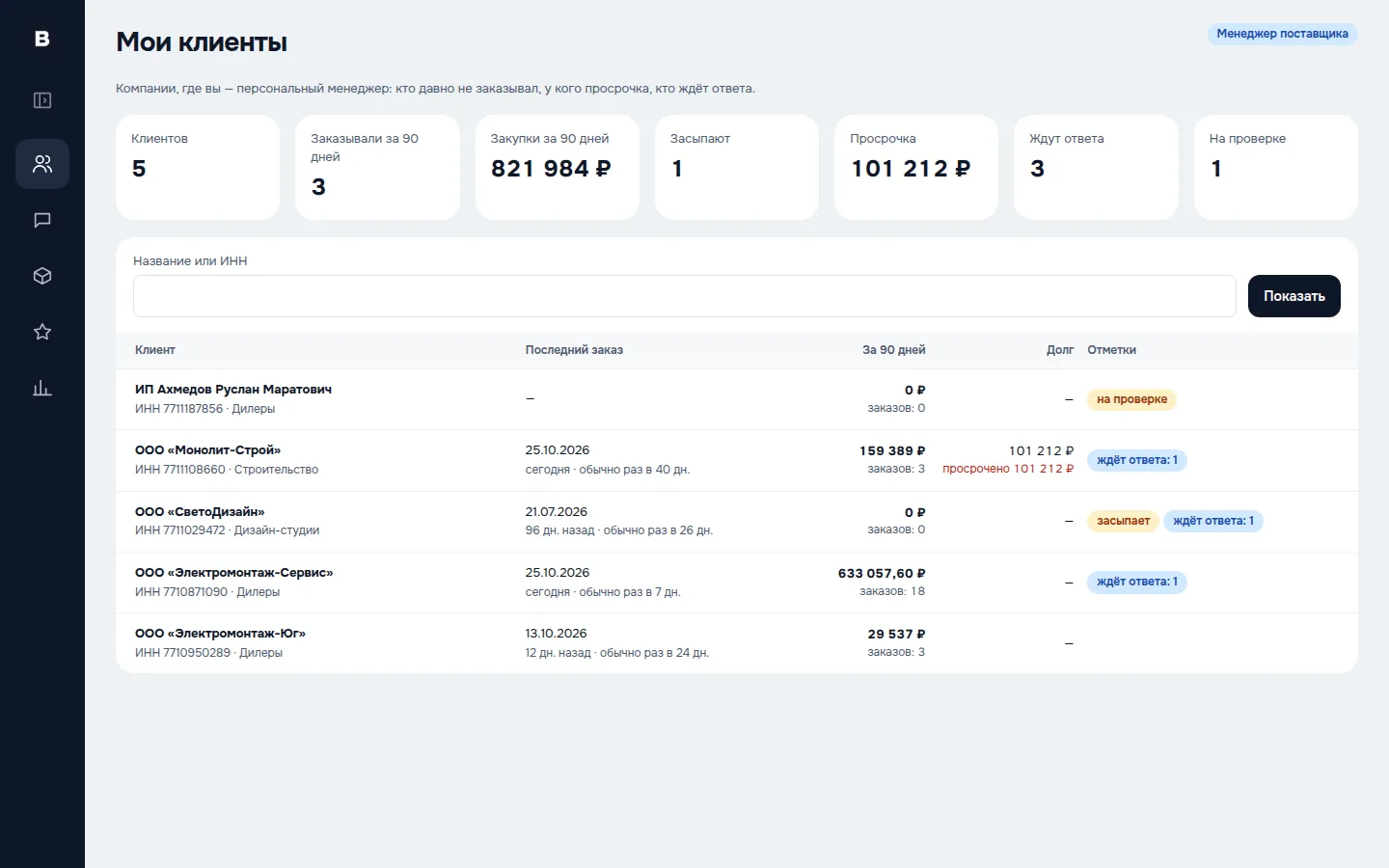Select the «Ждут ответа» summary card

click(x=1096, y=168)
